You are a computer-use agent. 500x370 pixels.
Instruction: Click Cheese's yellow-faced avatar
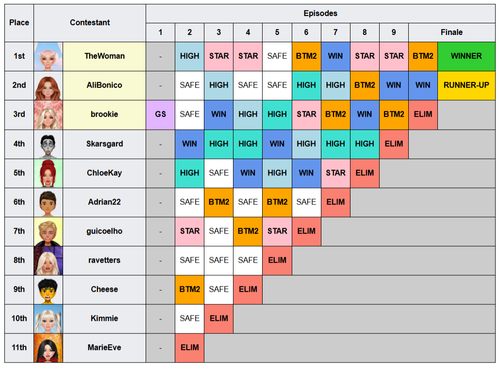click(48, 289)
